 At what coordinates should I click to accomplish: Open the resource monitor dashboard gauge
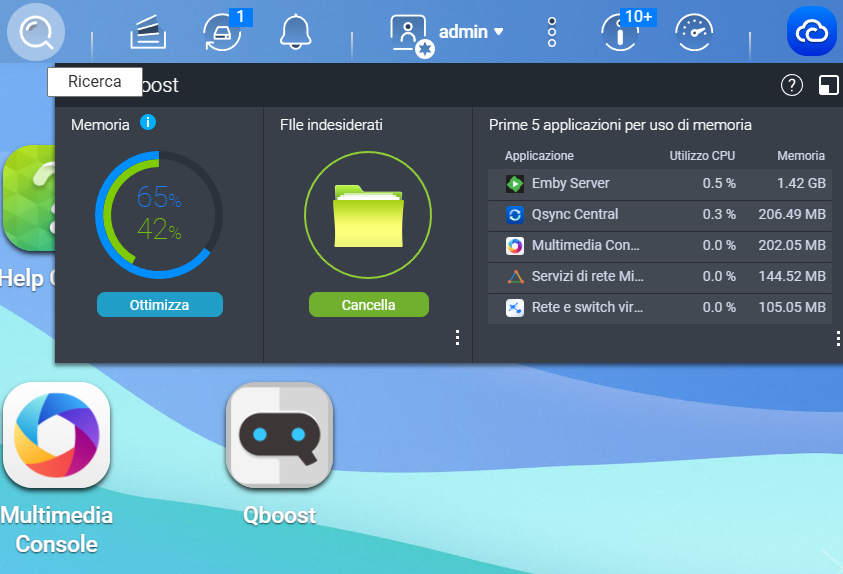(x=694, y=33)
